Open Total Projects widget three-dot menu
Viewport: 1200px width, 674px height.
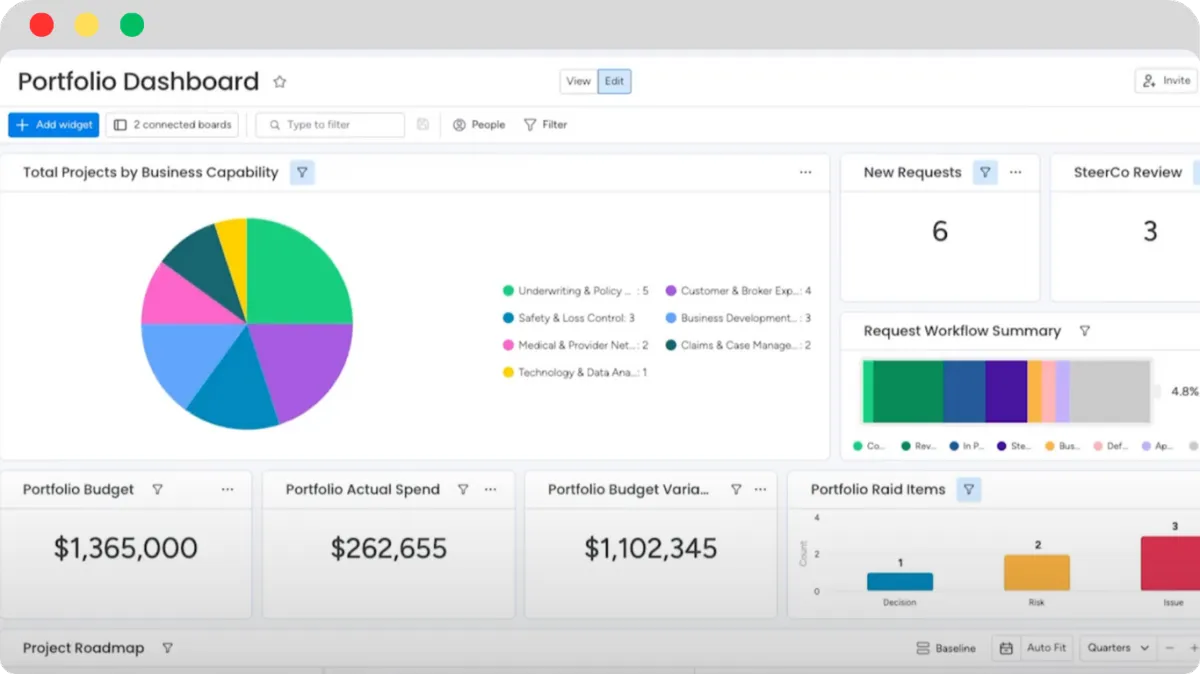[806, 173]
